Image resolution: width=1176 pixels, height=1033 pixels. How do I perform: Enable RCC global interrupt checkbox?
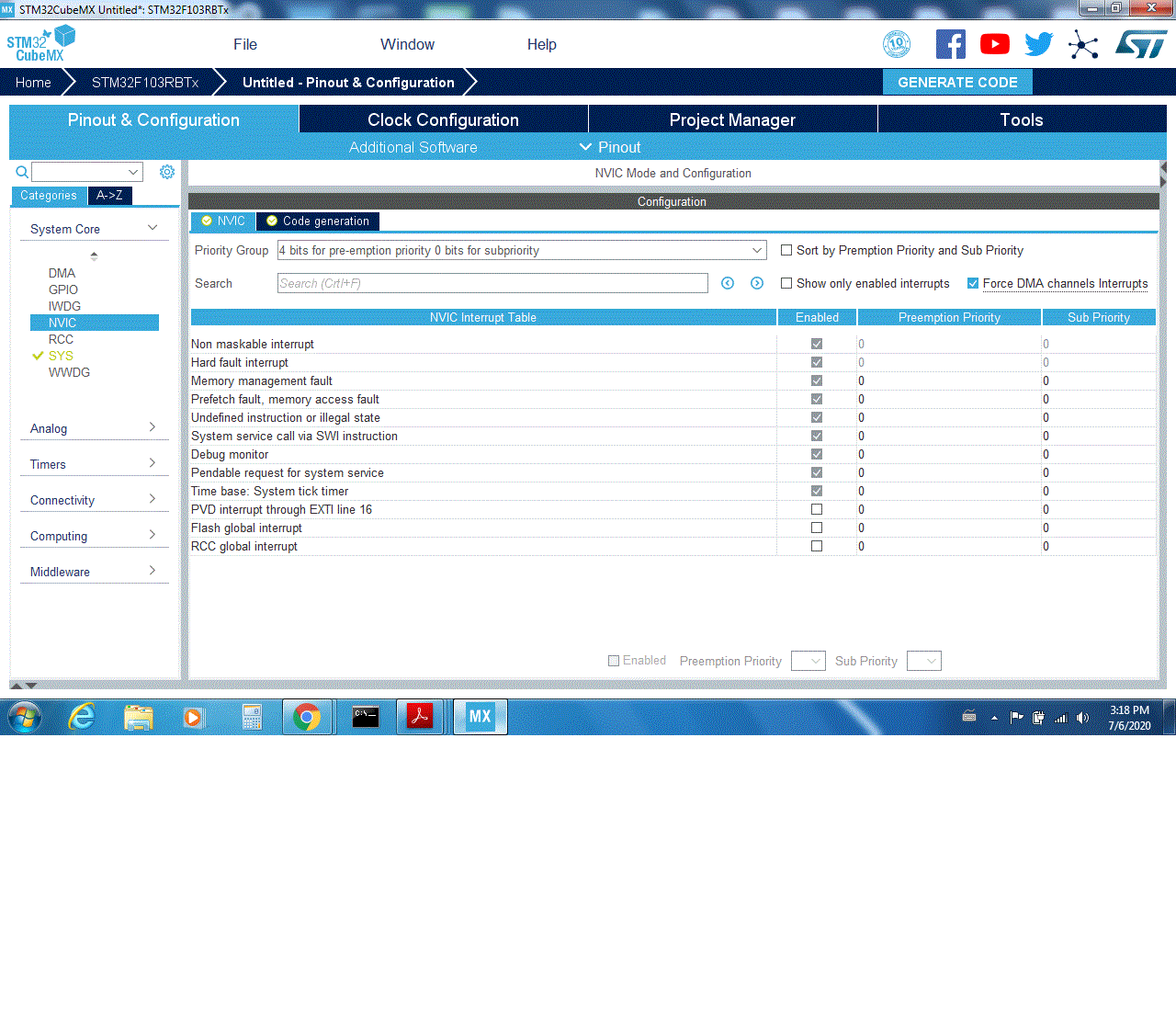(817, 546)
